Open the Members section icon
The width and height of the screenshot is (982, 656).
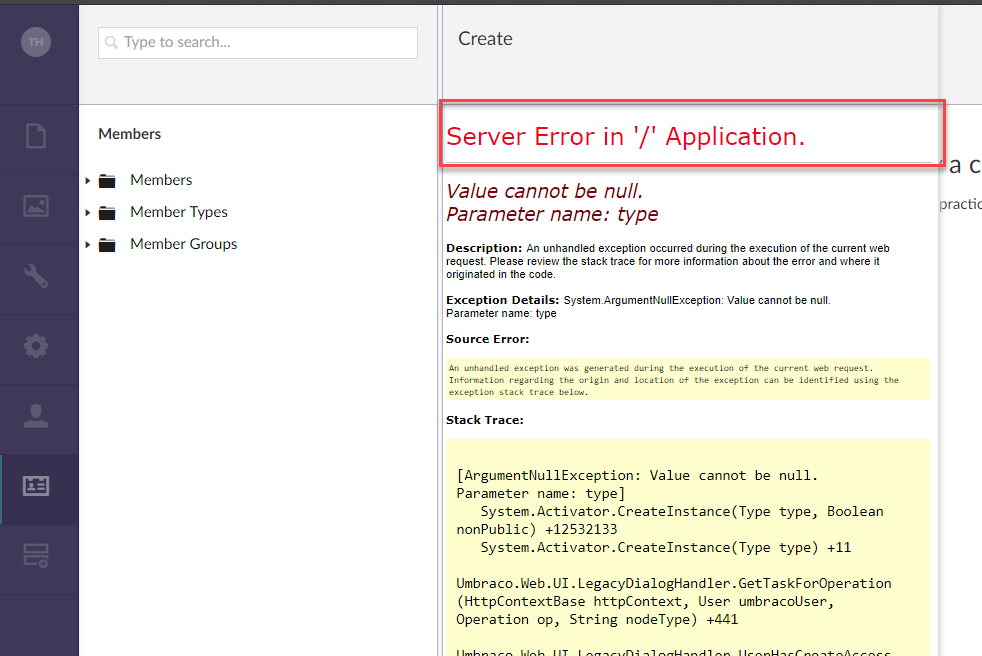36,486
